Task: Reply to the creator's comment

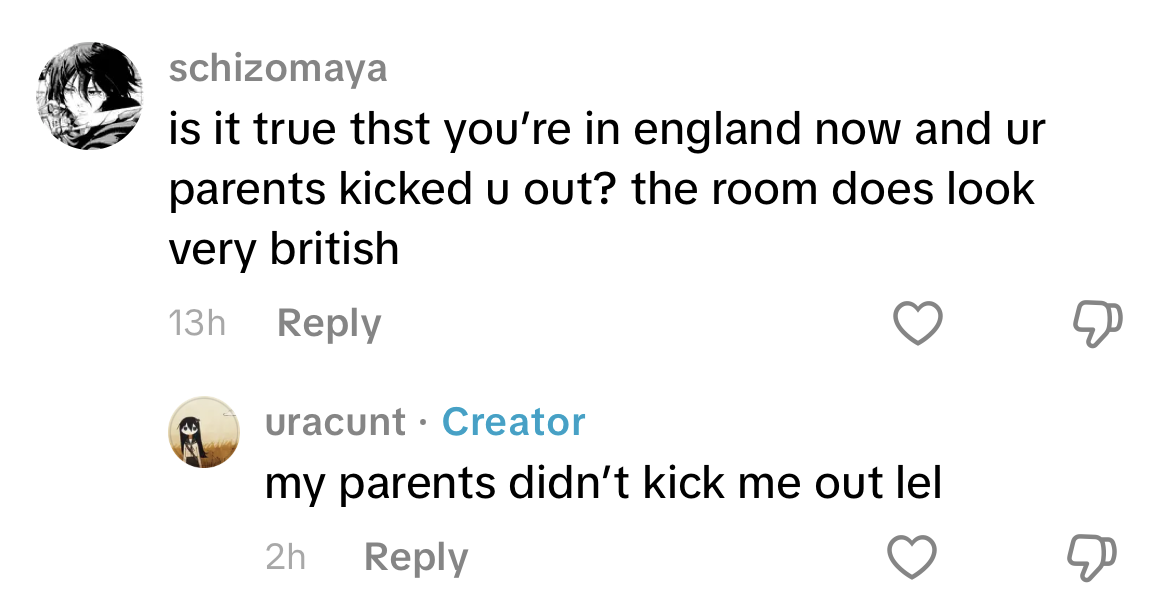Action: click(x=415, y=557)
